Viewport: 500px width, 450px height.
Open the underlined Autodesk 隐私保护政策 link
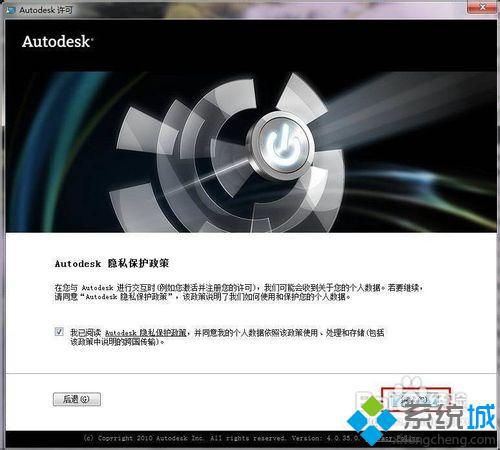(146, 333)
